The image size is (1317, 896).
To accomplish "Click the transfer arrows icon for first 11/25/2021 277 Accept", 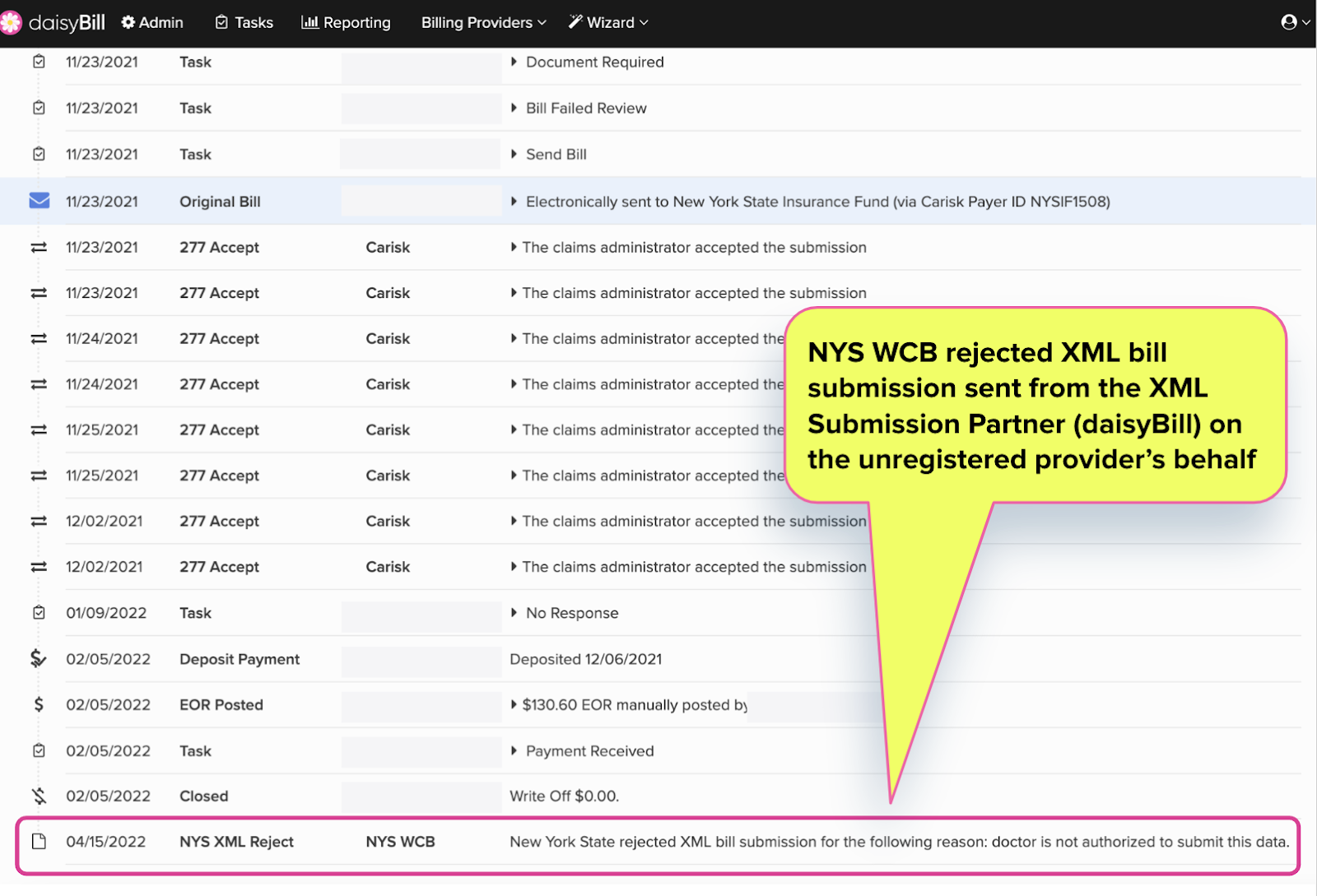I will point(39,429).
